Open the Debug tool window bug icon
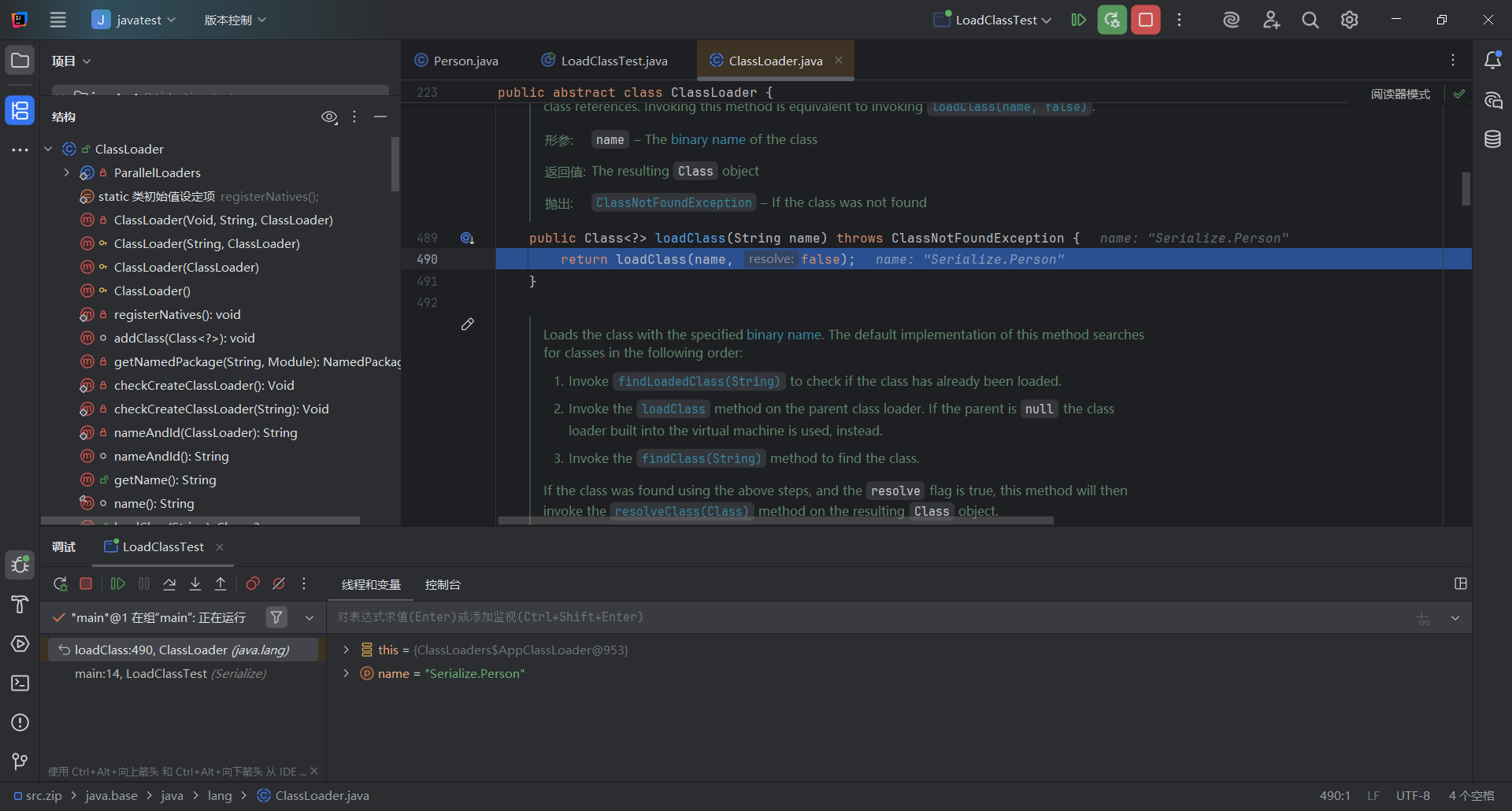 tap(20, 565)
